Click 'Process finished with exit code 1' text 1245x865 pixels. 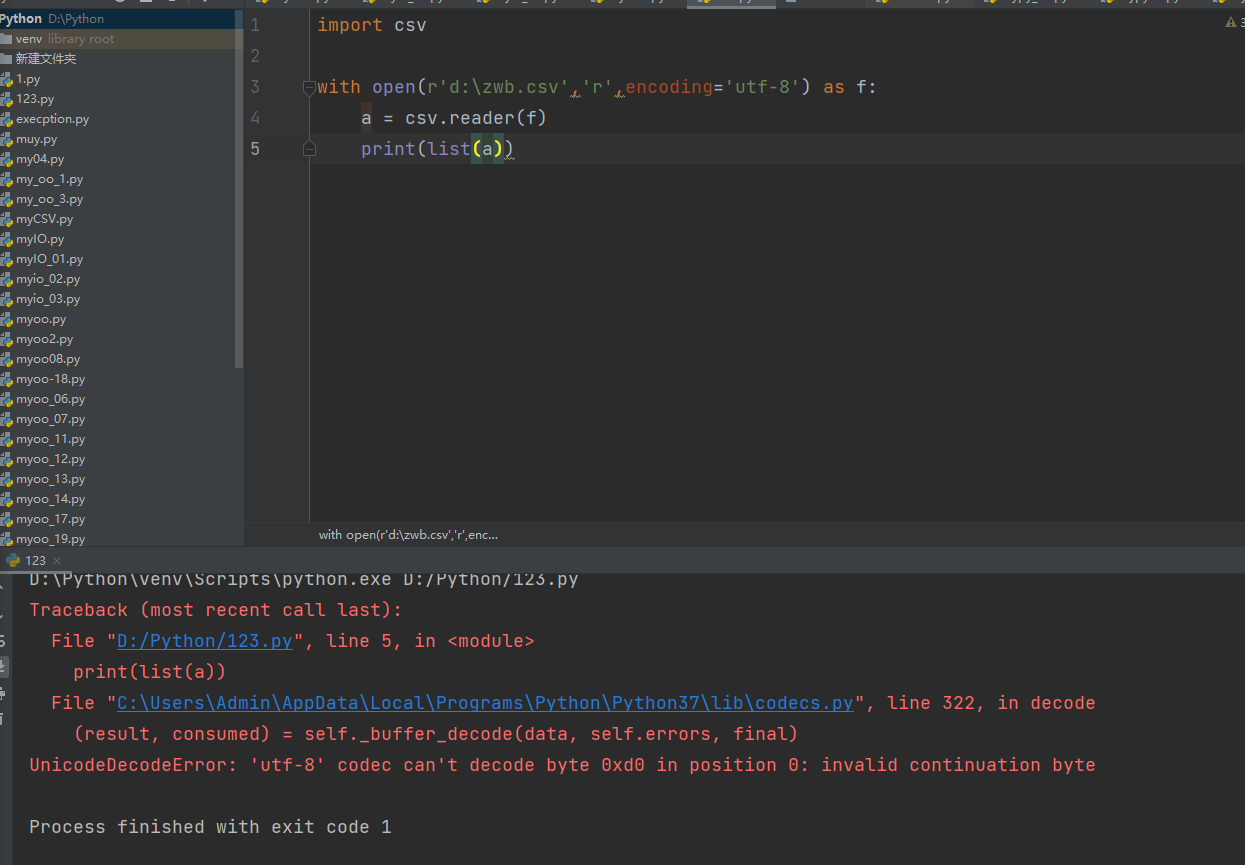pyautogui.click(x=210, y=827)
